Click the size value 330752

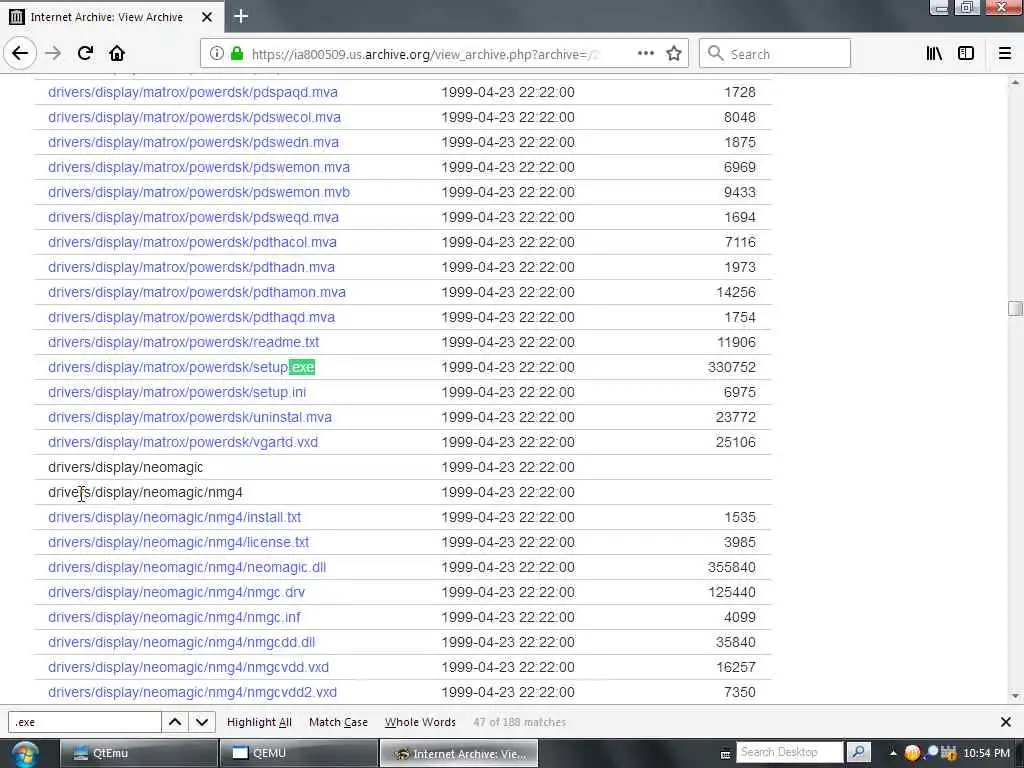[x=731, y=367]
